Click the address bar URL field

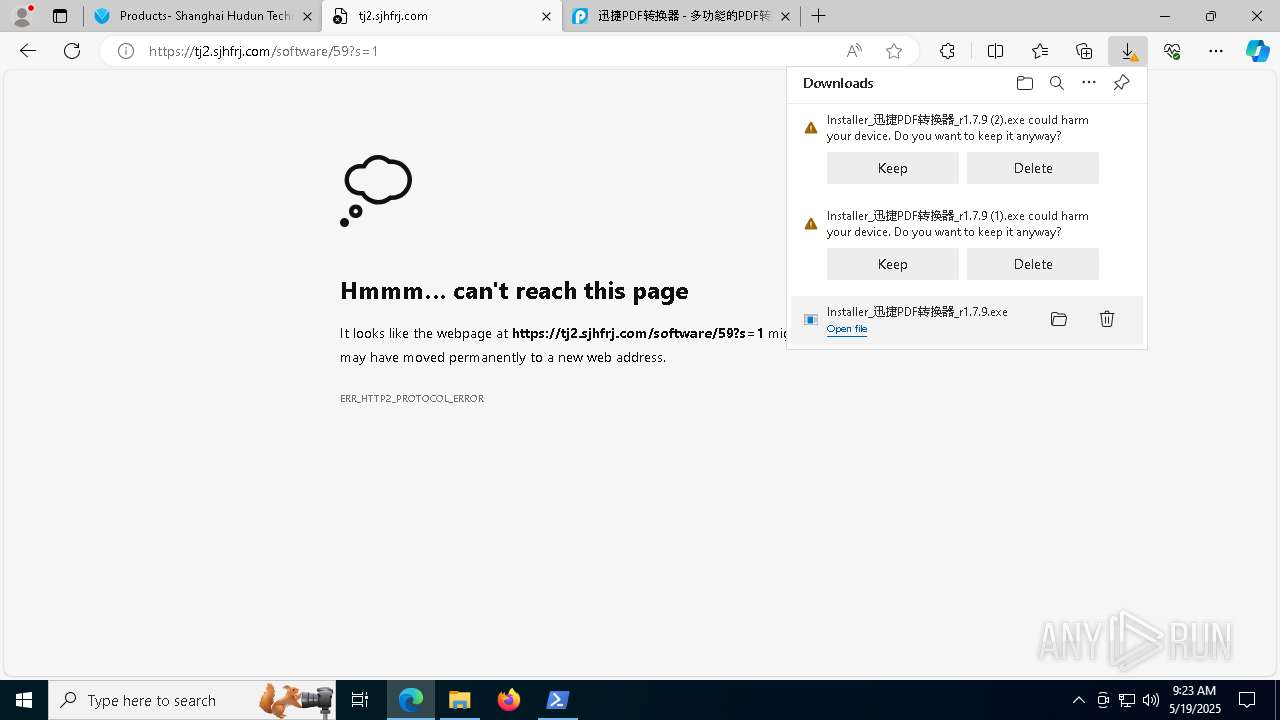[x=490, y=51]
